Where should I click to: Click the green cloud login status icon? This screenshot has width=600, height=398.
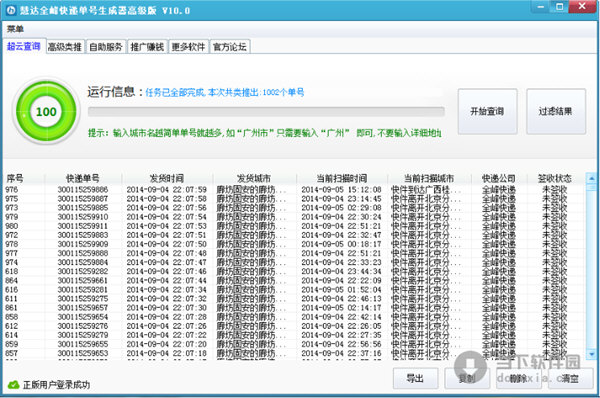click(13, 384)
